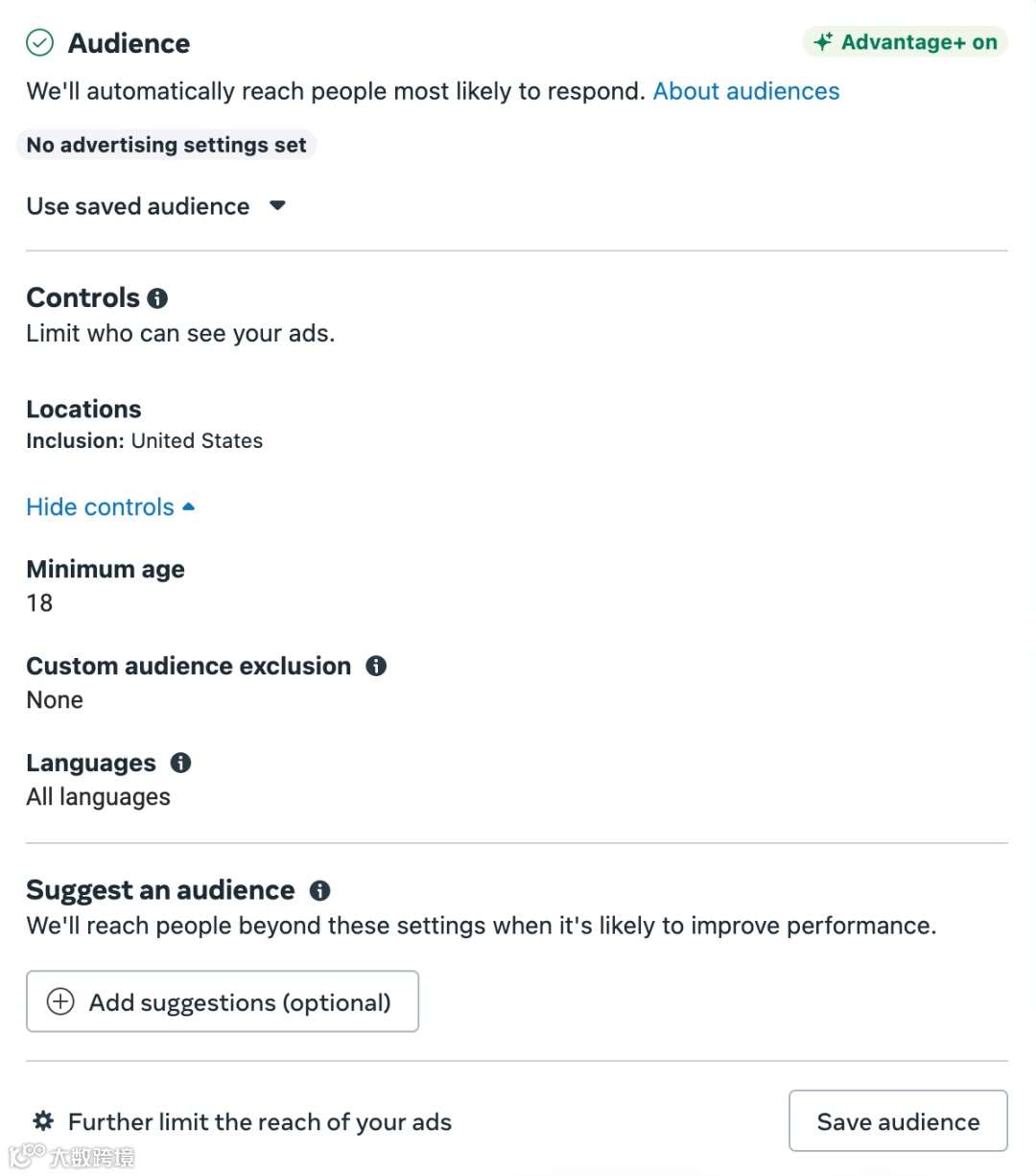Viewport: 1036px width, 1176px height.
Task: Select the All languages setting
Action: click(x=98, y=797)
